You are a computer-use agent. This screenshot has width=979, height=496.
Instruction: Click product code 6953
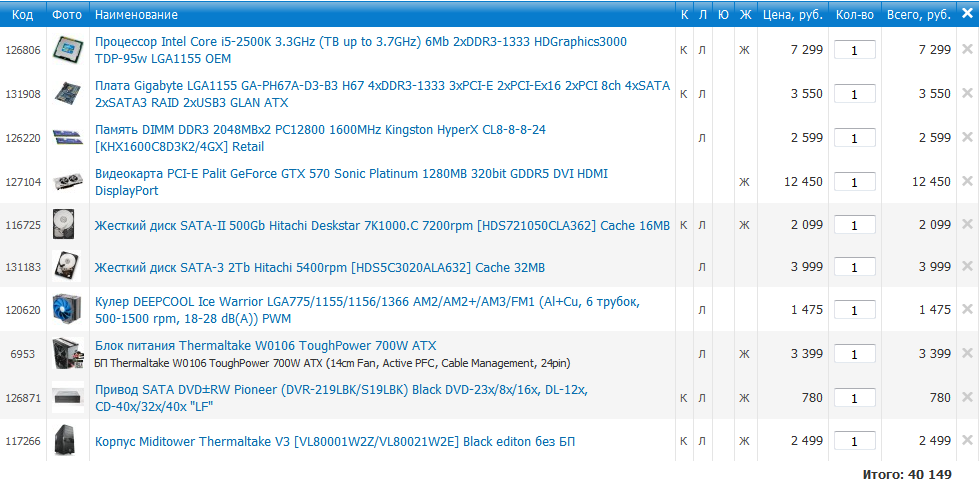click(x=22, y=354)
